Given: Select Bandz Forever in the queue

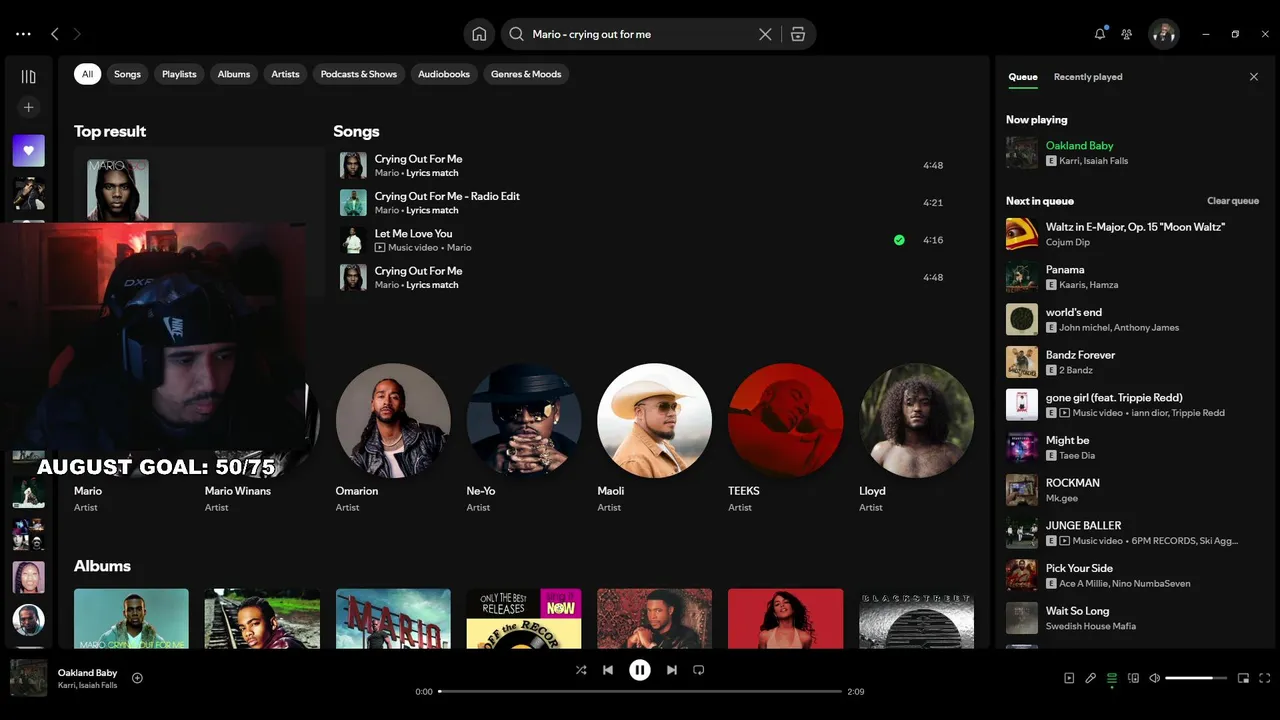Looking at the screenshot, I should tap(1133, 362).
